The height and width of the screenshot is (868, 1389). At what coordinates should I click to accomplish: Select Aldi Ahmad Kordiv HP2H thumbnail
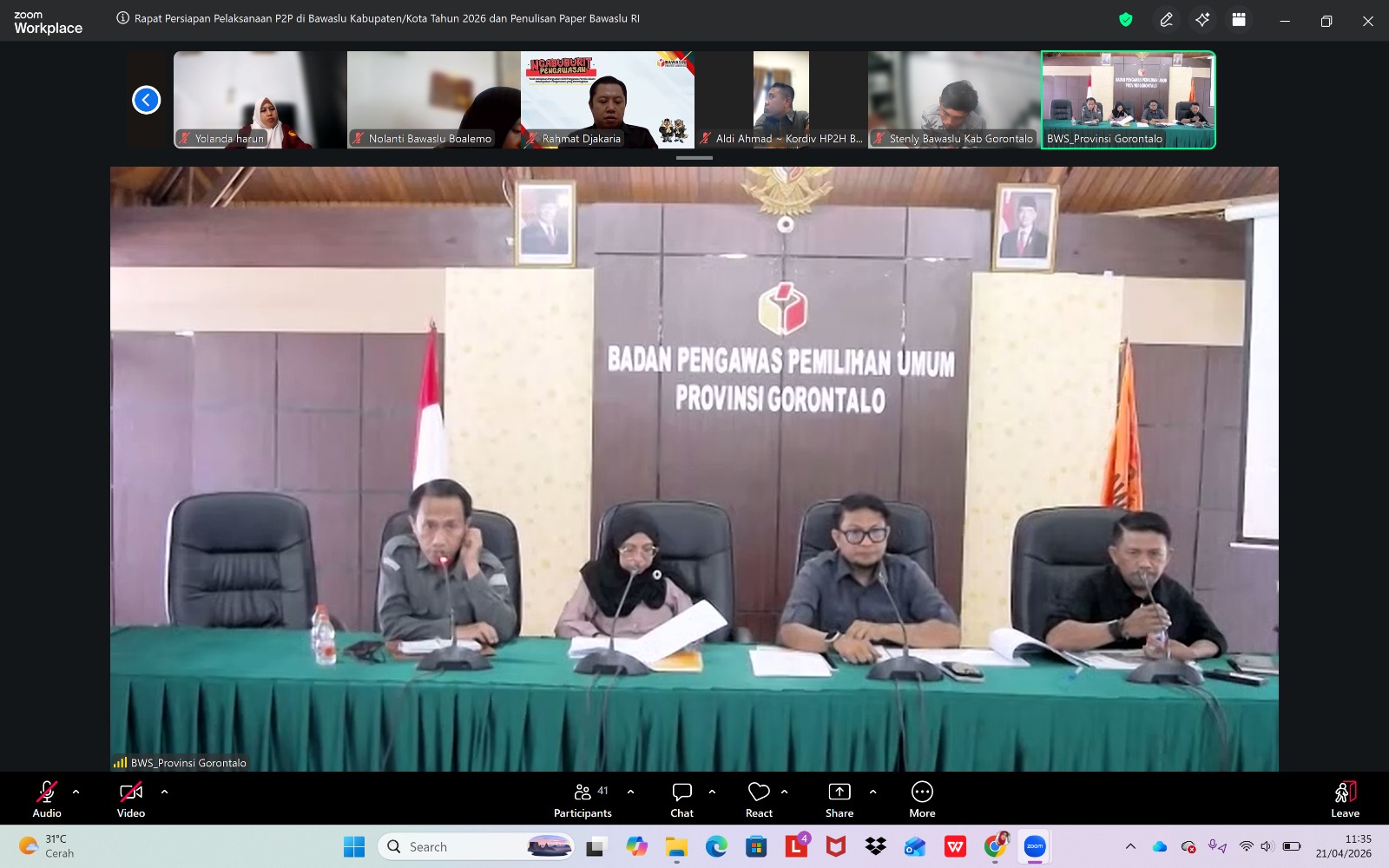pos(781,100)
